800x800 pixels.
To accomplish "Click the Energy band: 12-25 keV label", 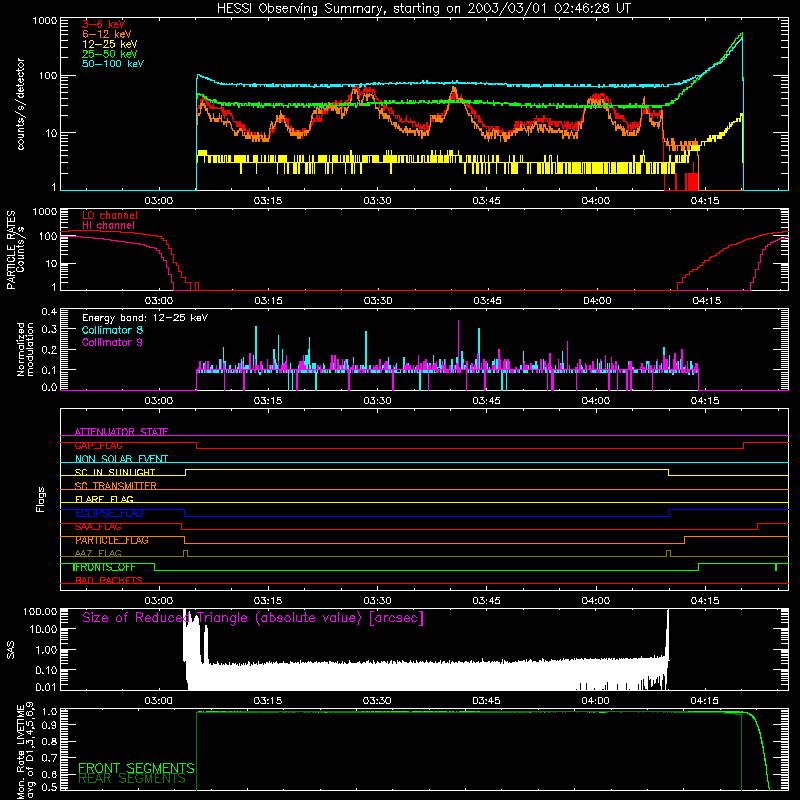I will (x=145, y=318).
